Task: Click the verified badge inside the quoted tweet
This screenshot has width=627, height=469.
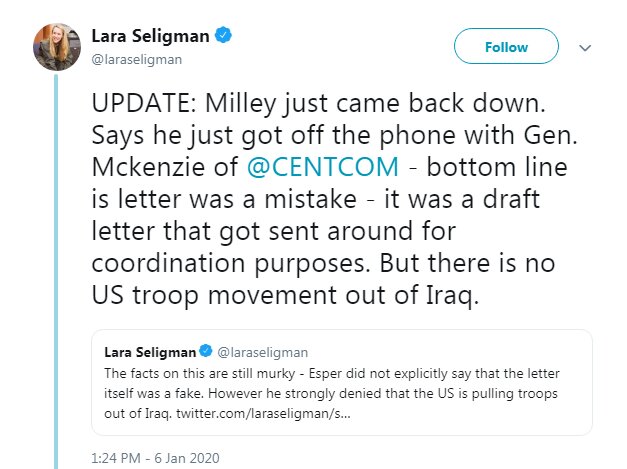Action: click(x=206, y=351)
